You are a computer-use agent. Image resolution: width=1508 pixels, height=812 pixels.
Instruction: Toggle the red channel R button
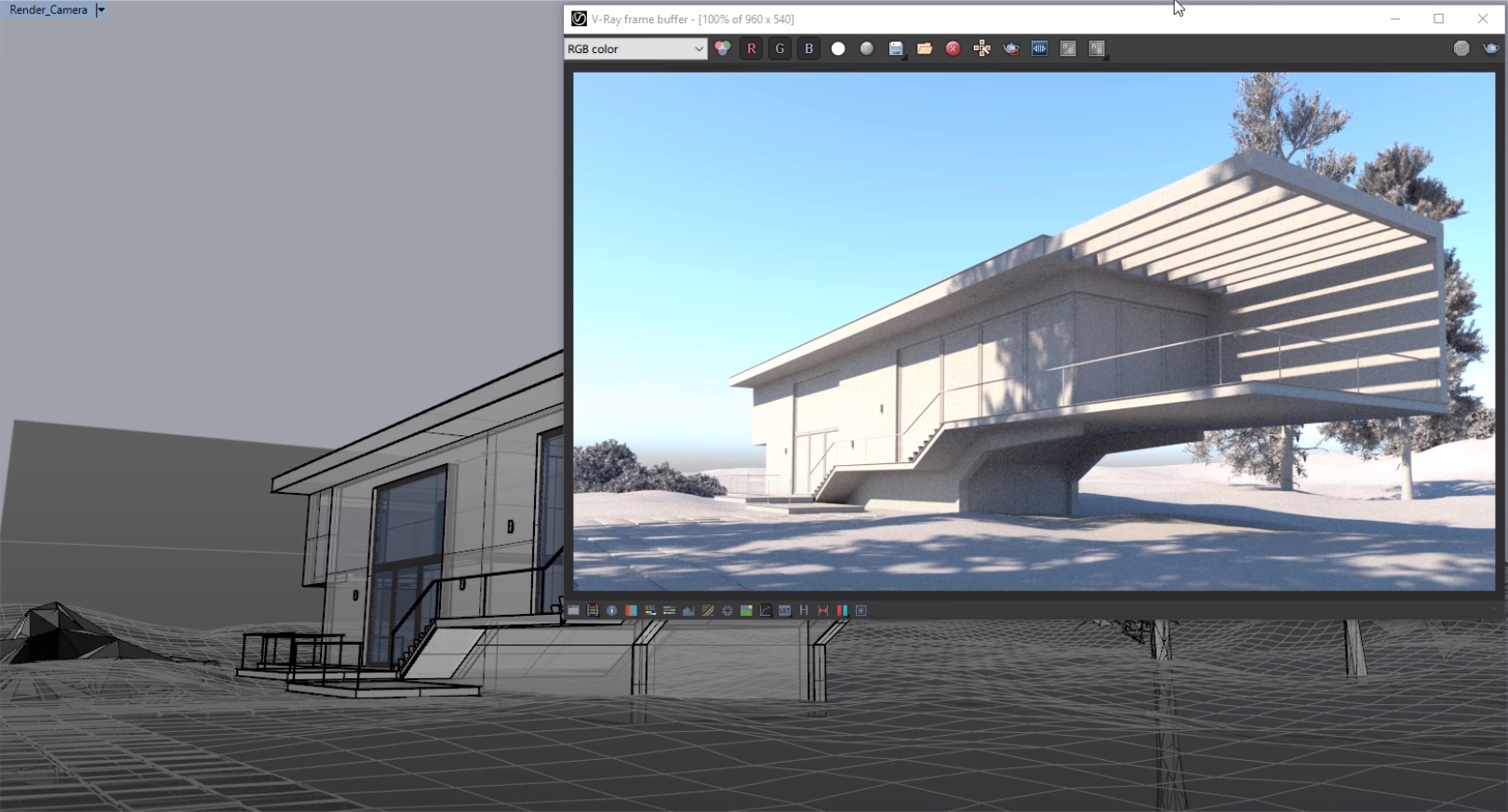tap(752, 49)
